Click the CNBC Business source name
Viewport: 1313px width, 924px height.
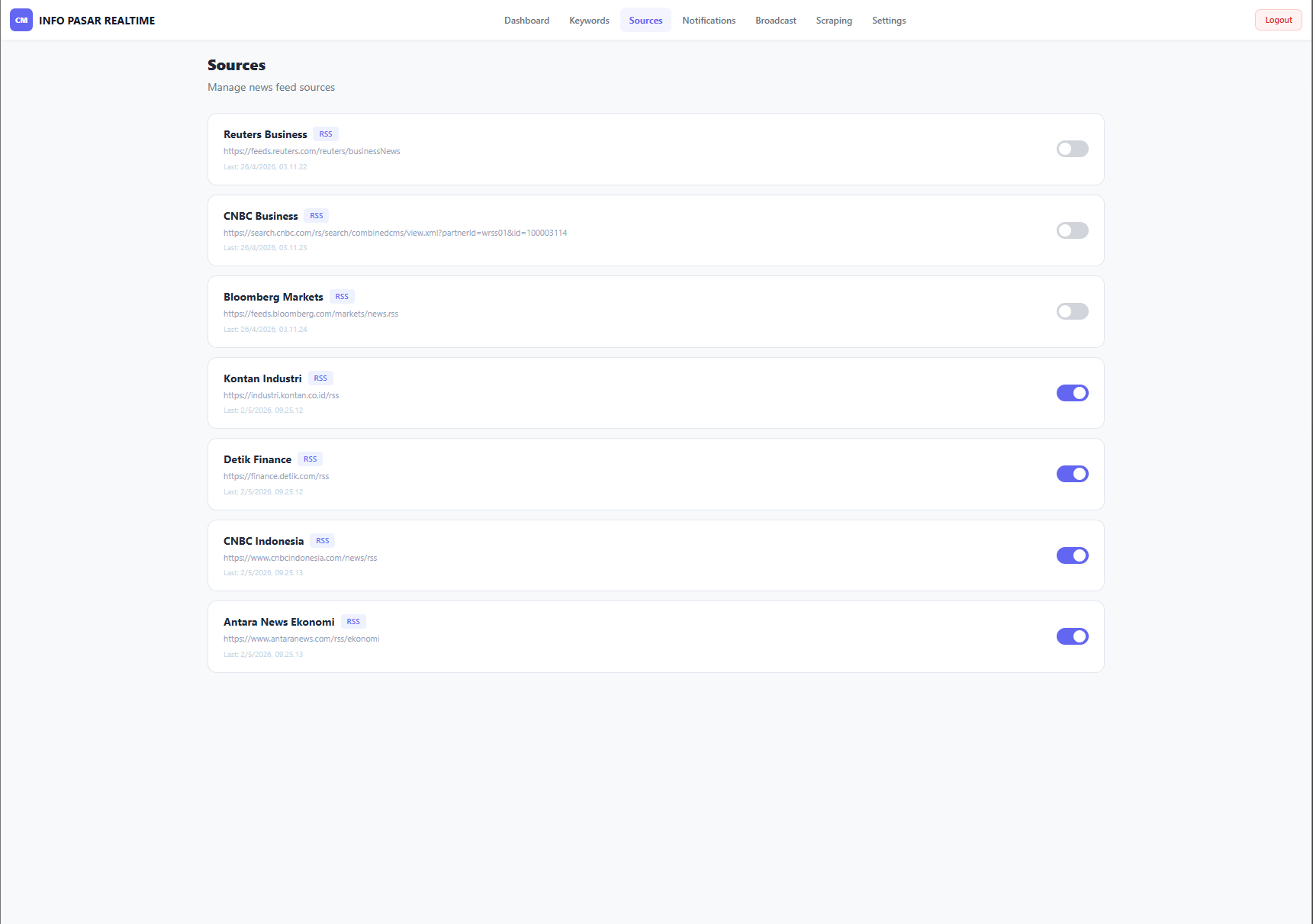(261, 216)
